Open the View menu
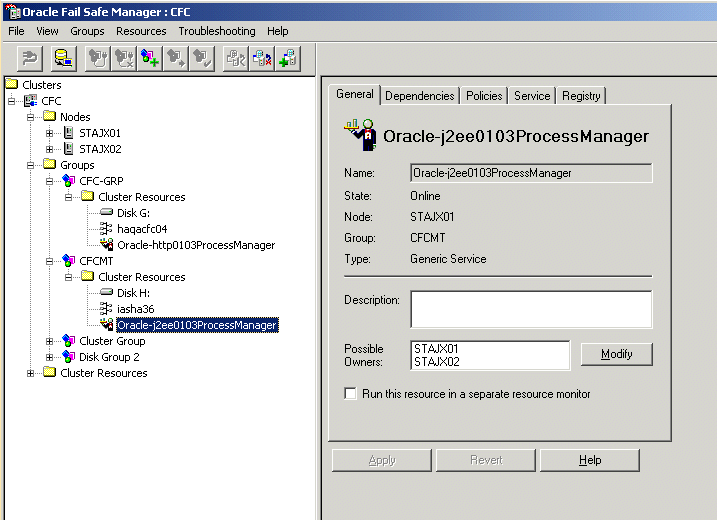The image size is (717, 520). pos(47,31)
